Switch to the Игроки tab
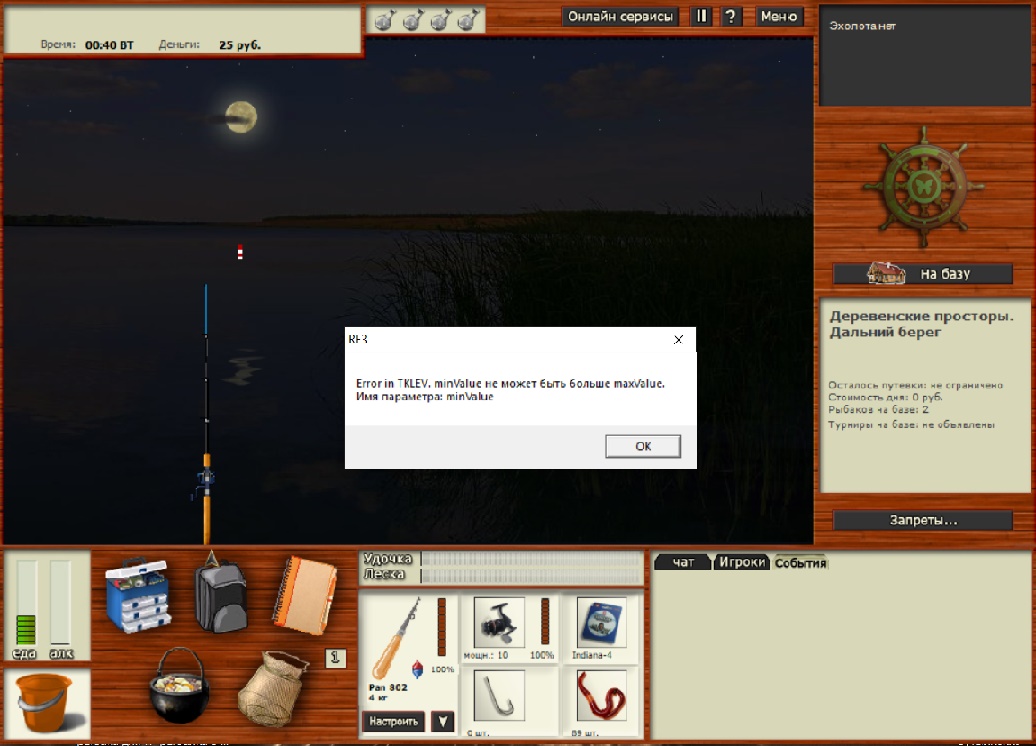Viewport: 1036px width, 746px height. click(742, 562)
